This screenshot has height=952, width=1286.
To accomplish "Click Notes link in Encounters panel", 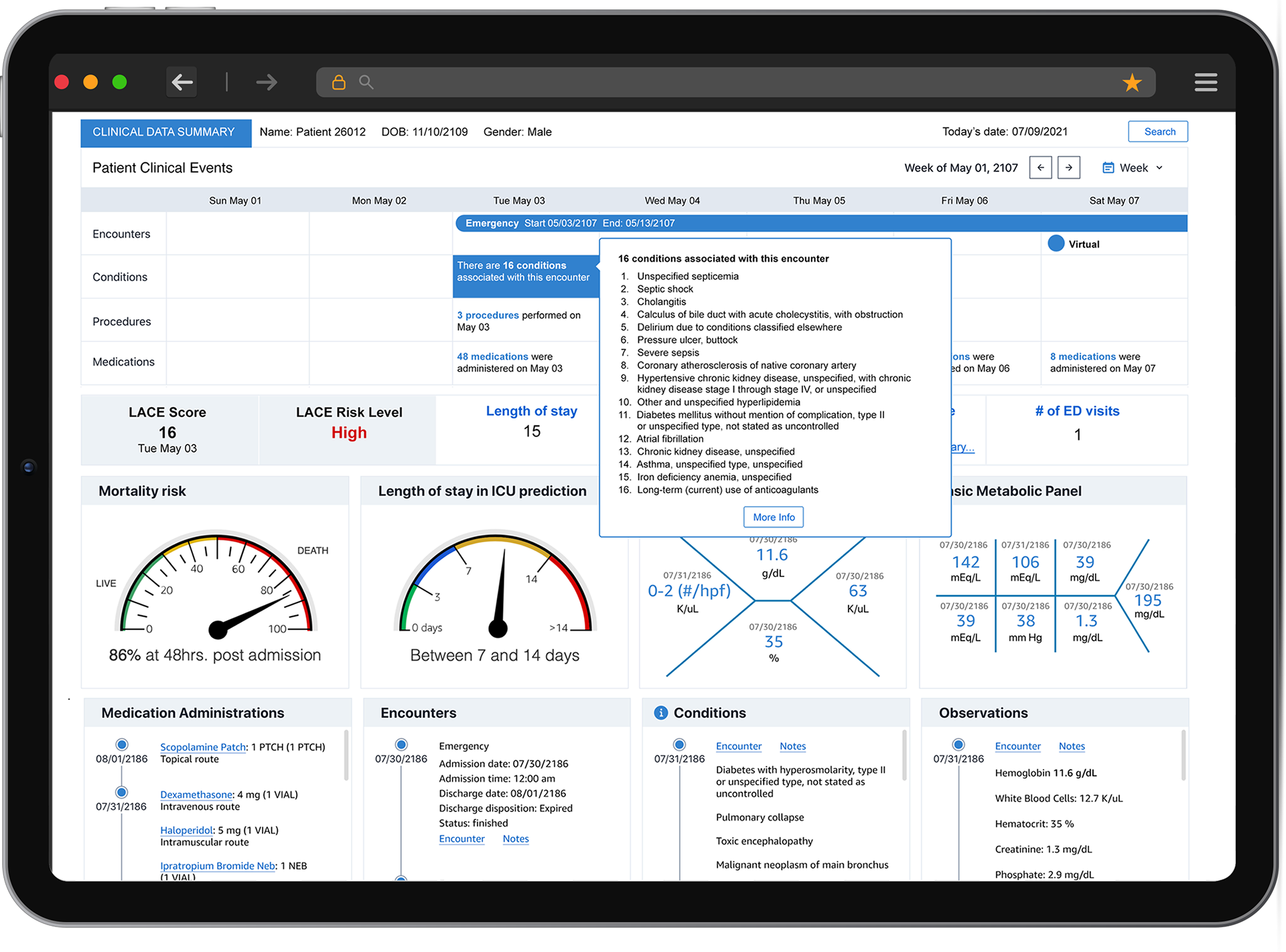I will (x=516, y=839).
